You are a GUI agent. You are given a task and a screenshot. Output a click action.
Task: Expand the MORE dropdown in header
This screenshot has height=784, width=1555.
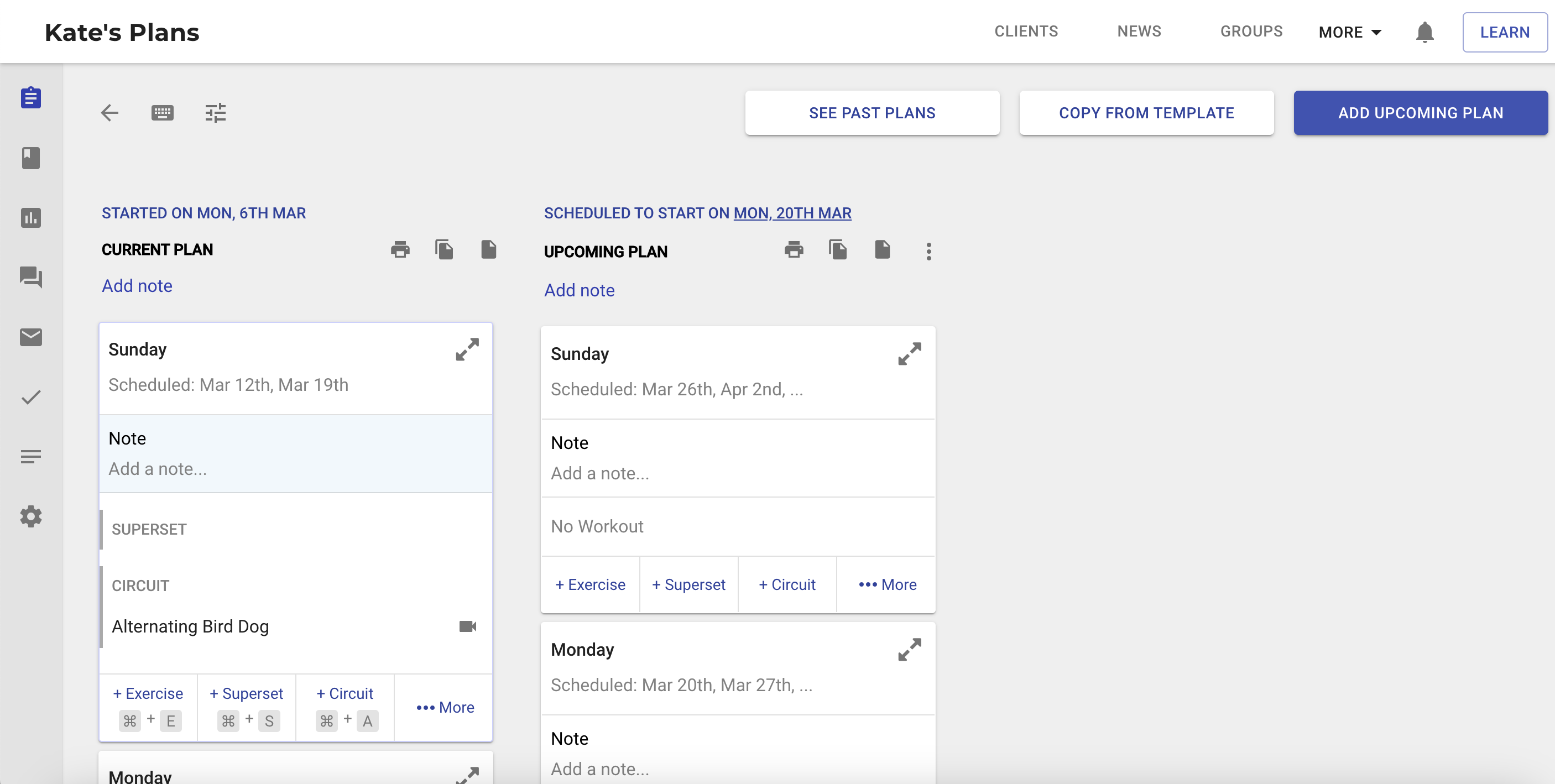[x=1350, y=32]
